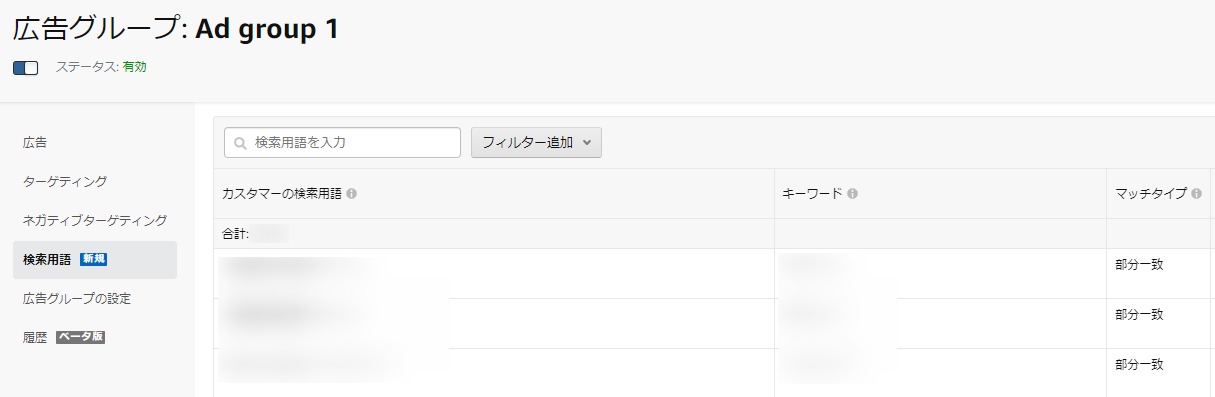Sort by キーワード column header
1215x397 pixels.
[x=812, y=194]
